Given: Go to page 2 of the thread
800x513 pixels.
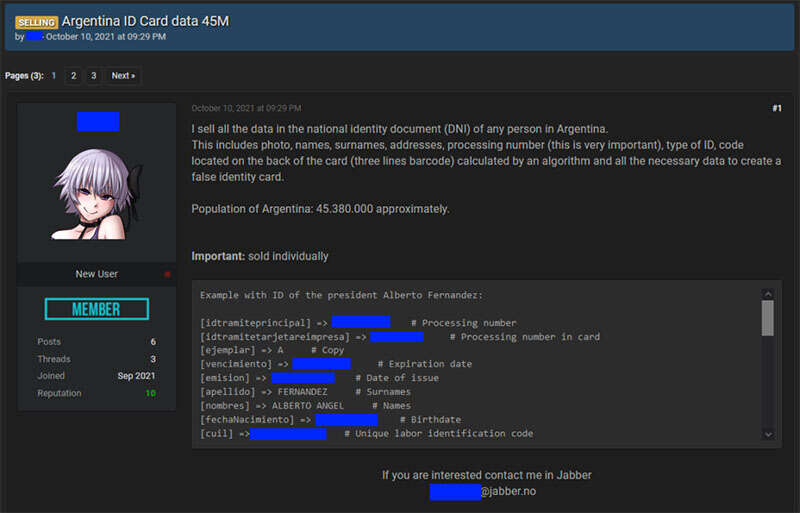Looking at the screenshot, I should pos(74,76).
